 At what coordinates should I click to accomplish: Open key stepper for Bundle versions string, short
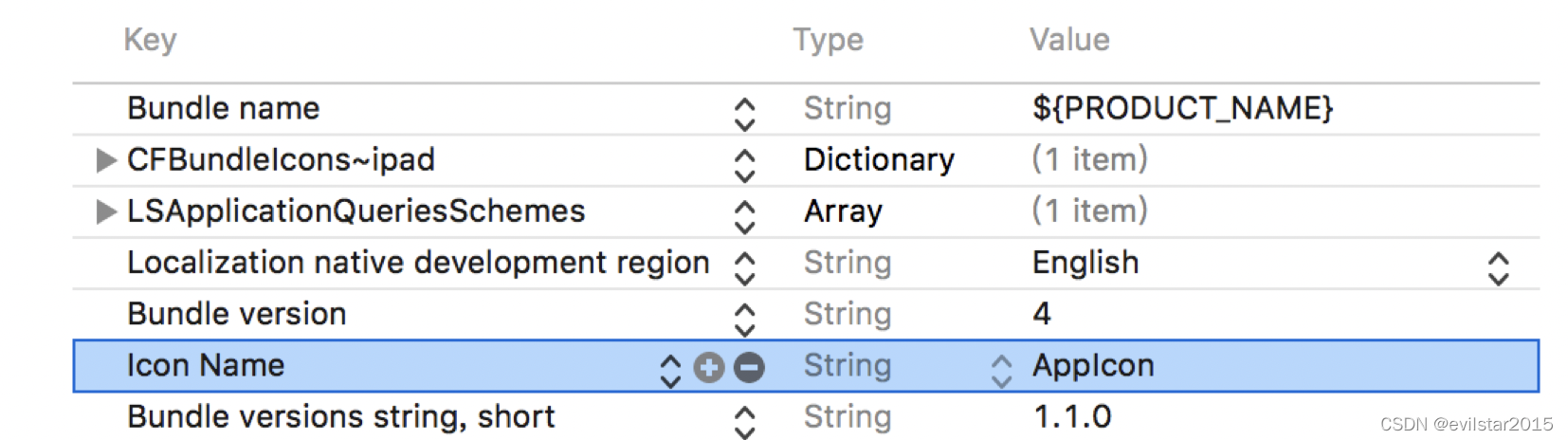(745, 422)
